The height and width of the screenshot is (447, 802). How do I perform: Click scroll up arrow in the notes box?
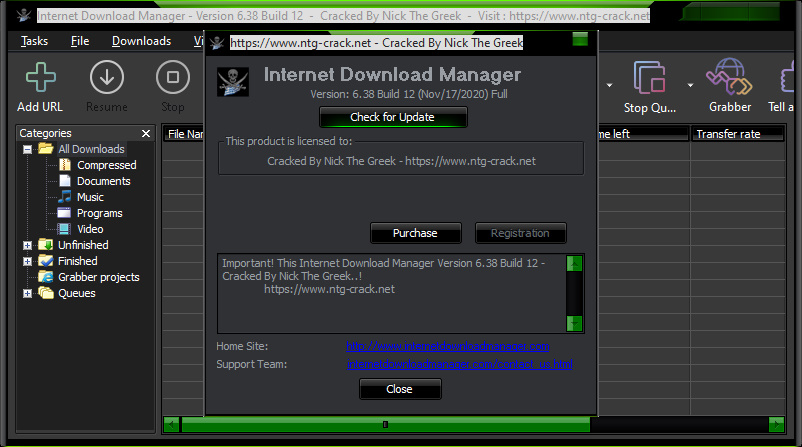click(x=574, y=263)
